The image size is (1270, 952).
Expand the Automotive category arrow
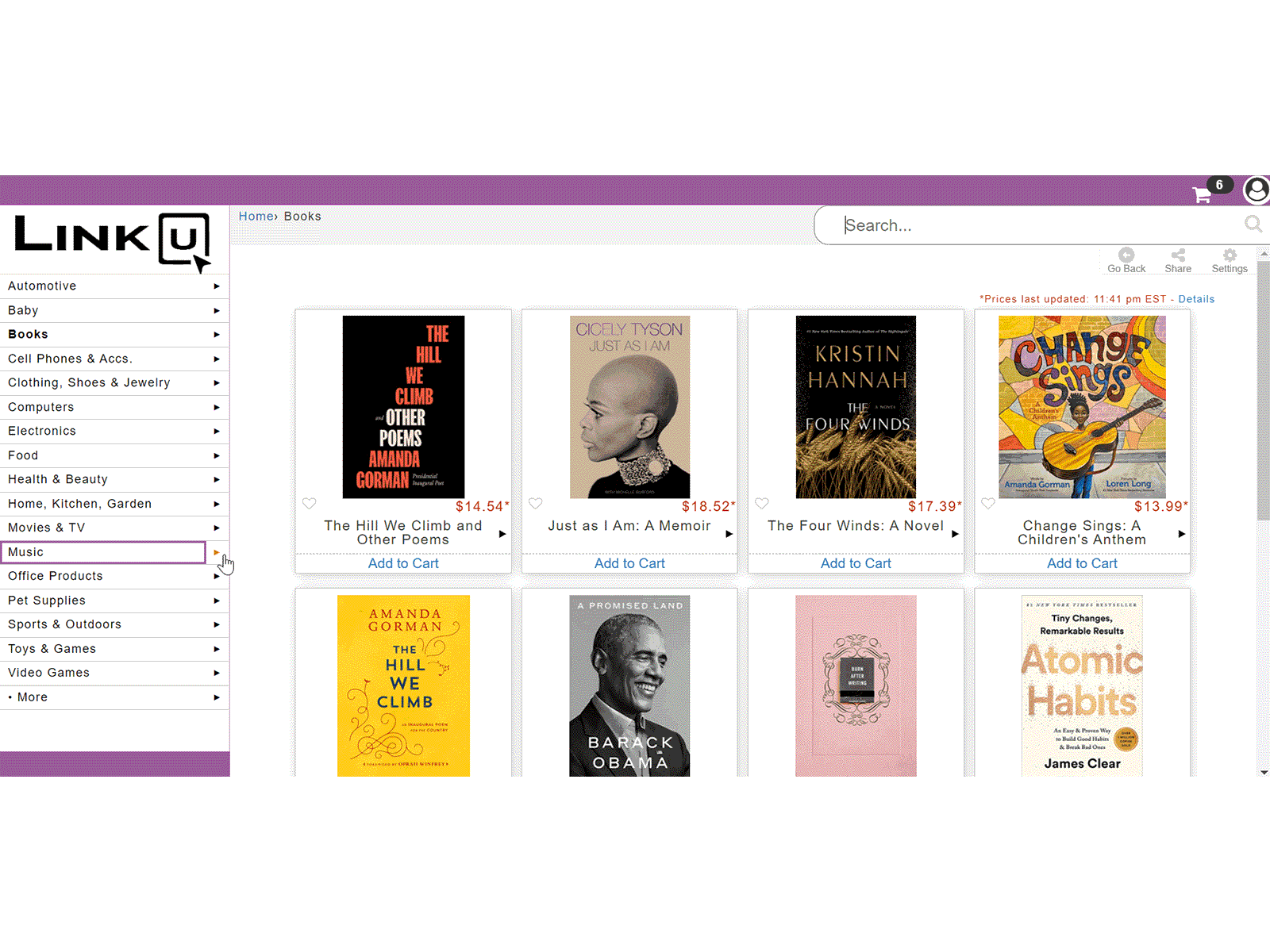[x=217, y=286]
